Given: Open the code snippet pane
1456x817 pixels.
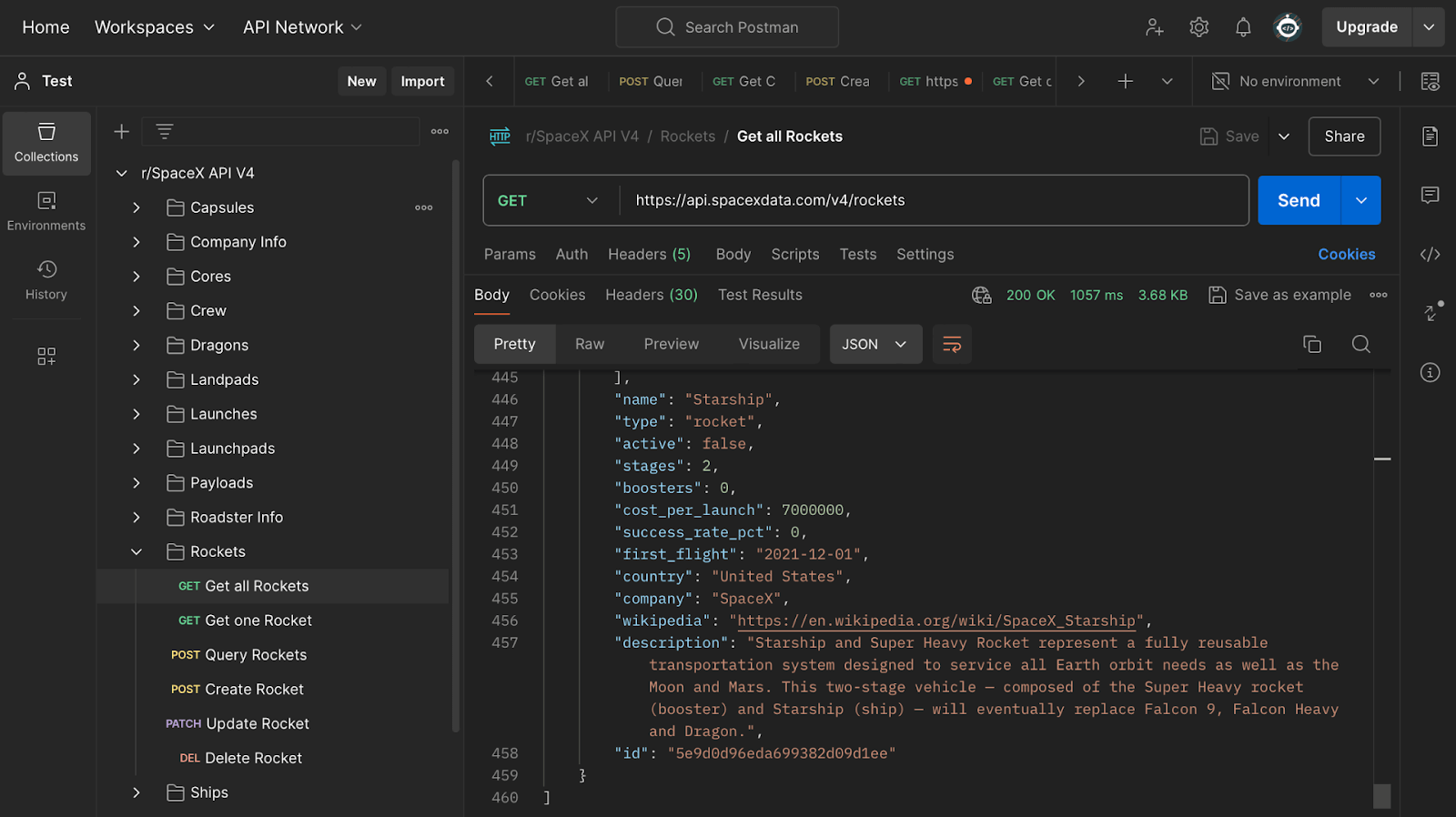Looking at the screenshot, I should click(1431, 255).
